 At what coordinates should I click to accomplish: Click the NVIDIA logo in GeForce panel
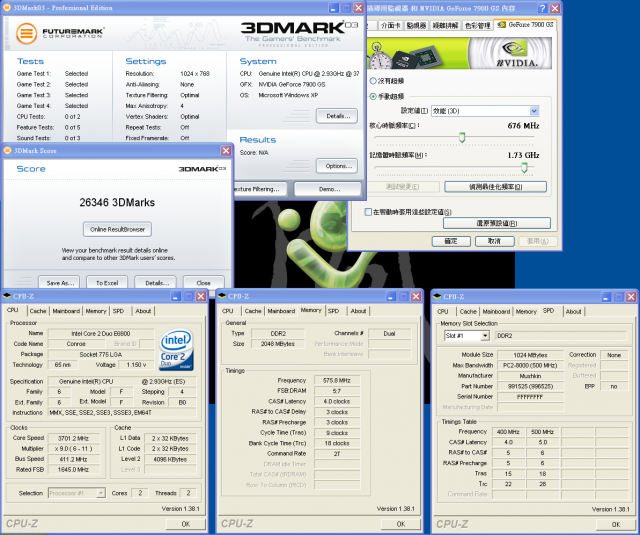pyautogui.click(x=516, y=54)
